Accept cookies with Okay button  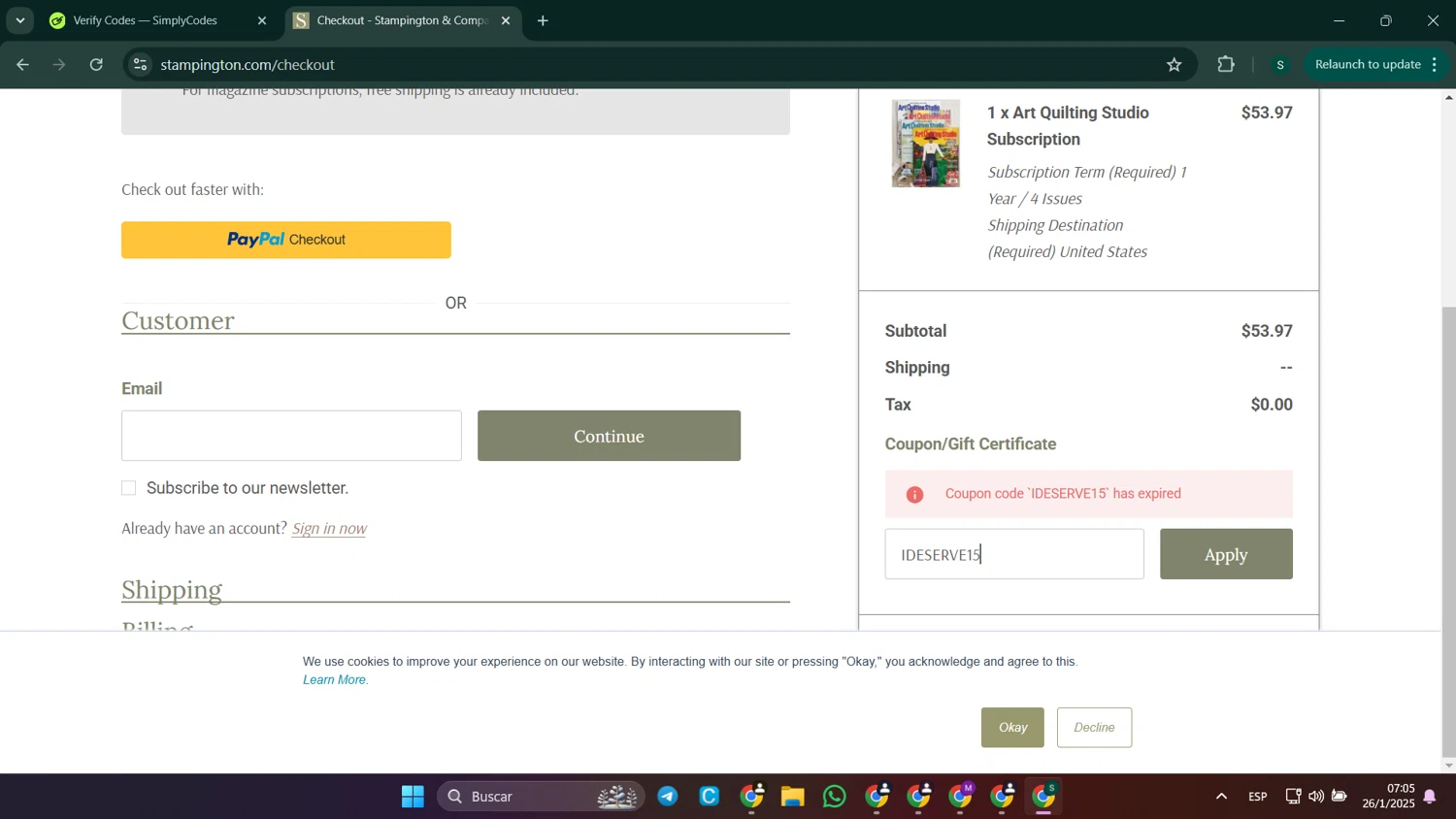(x=1012, y=728)
